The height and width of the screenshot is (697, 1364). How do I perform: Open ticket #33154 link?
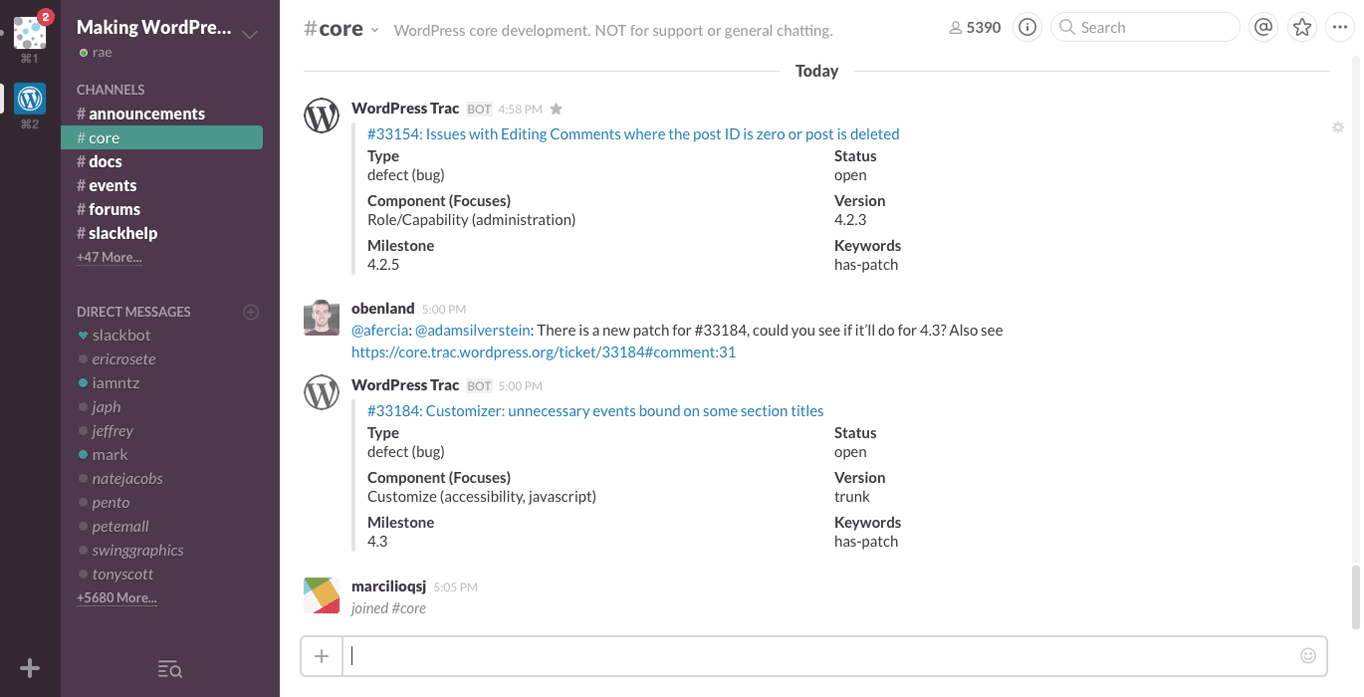click(x=633, y=134)
